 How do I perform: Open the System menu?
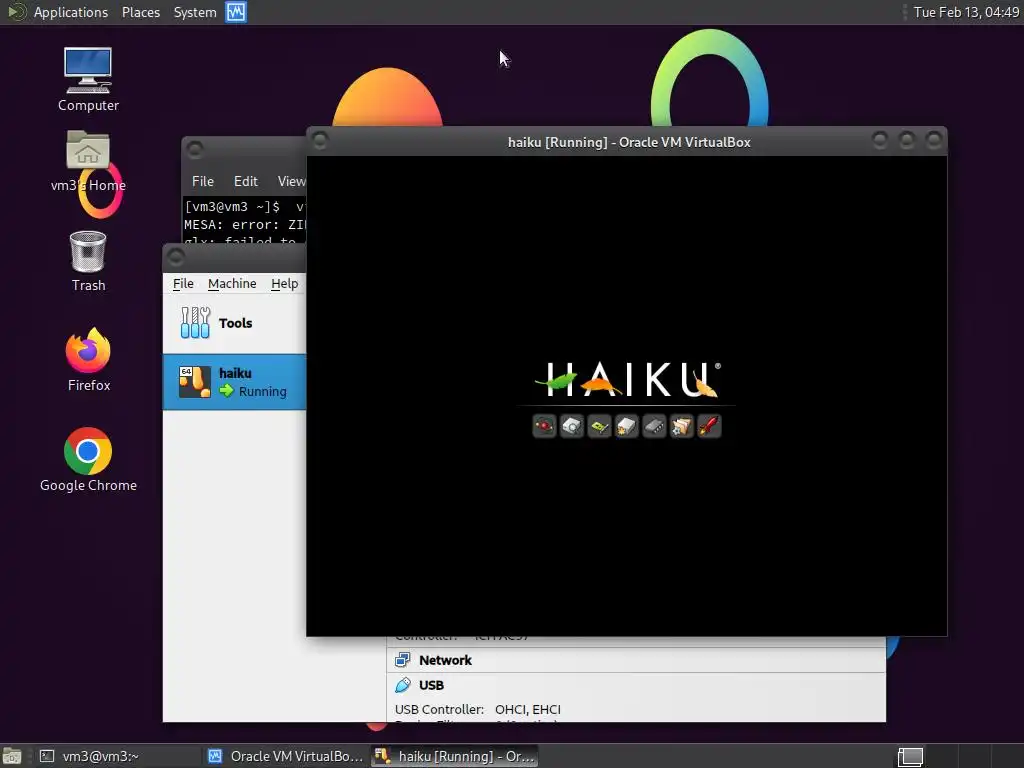tap(195, 12)
